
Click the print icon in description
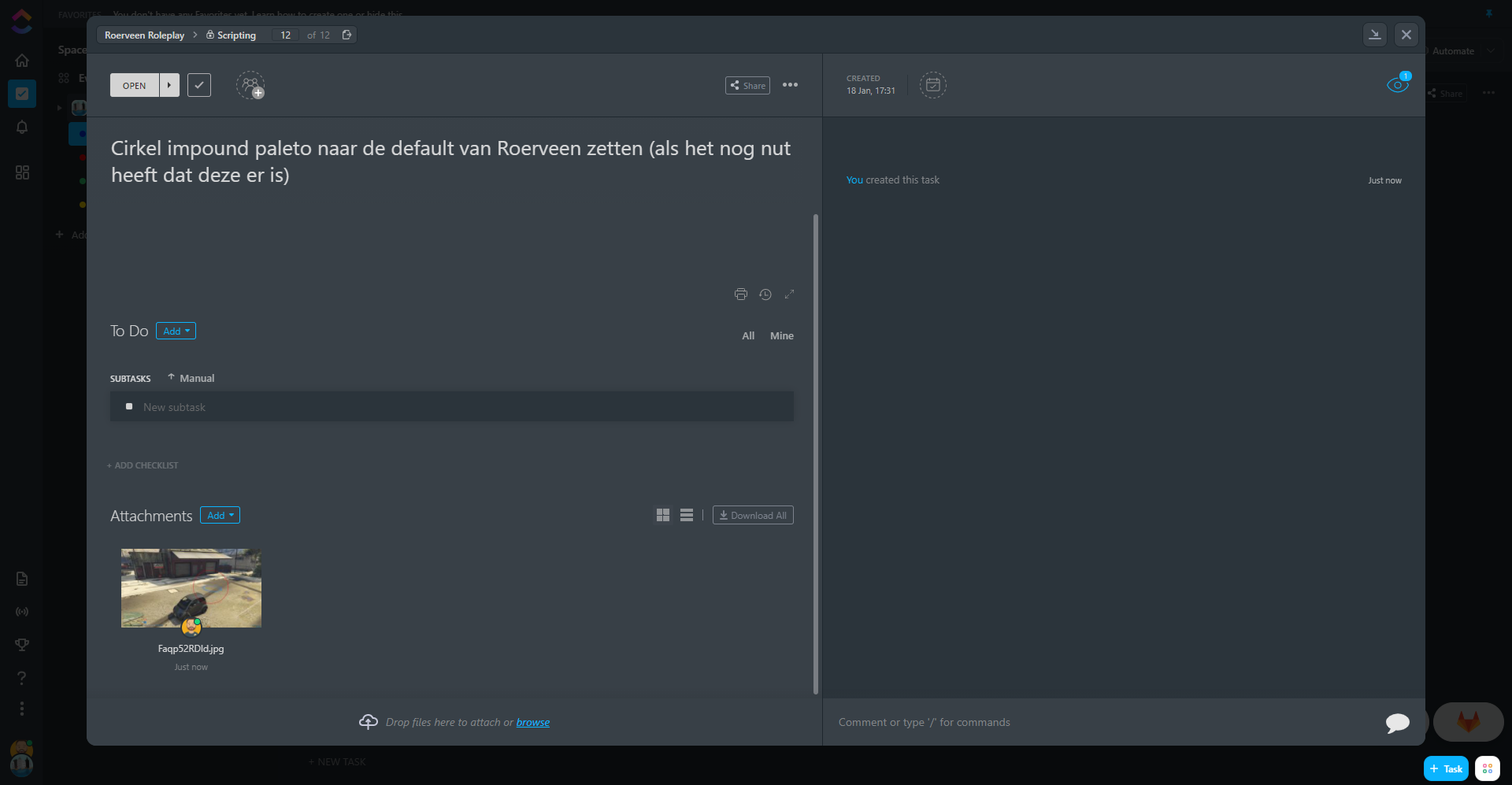[740, 294]
